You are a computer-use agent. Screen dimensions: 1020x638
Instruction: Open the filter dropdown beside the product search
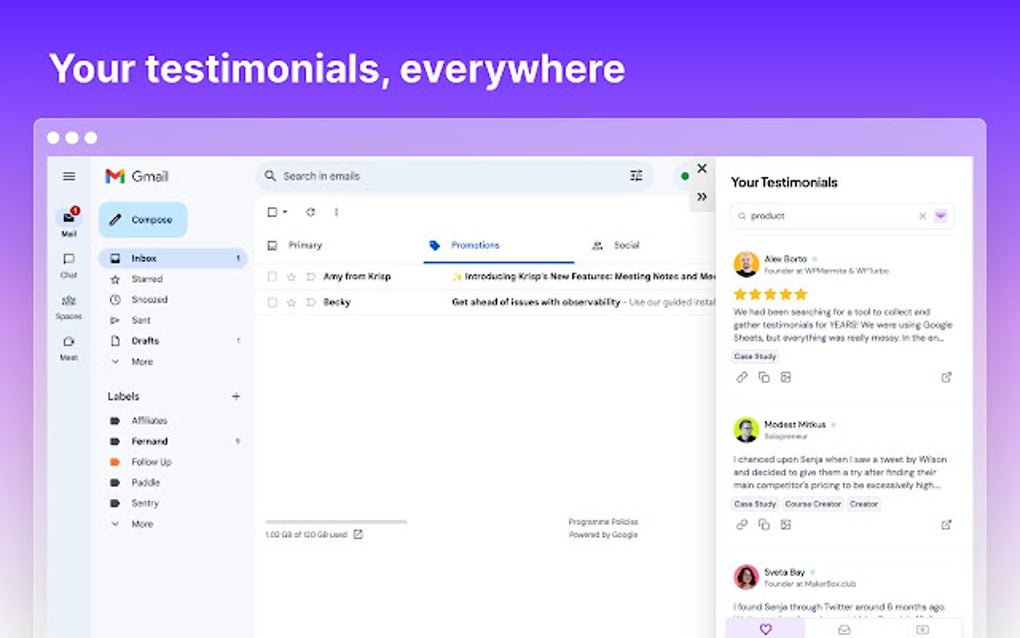[x=940, y=216]
